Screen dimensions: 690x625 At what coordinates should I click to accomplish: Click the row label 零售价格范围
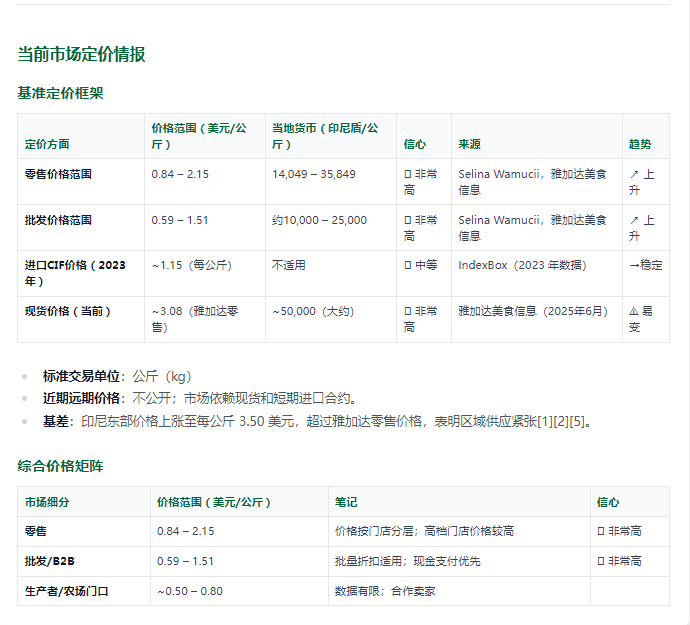coord(58,174)
